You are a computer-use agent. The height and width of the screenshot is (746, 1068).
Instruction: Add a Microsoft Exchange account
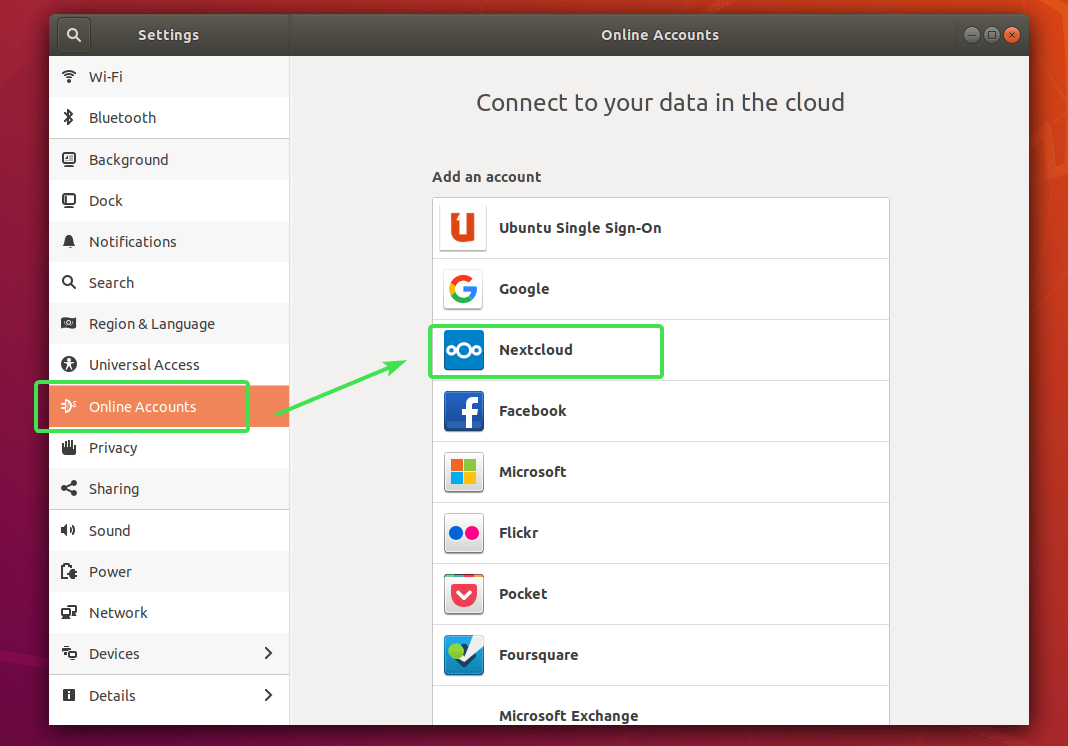click(661, 706)
